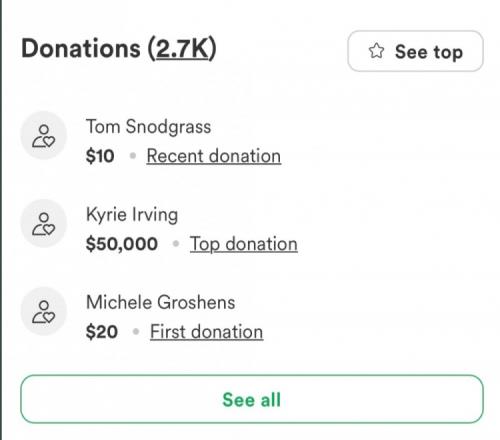Image resolution: width=500 pixels, height=440 pixels.
Task: Follow the Recent donation link
Action: (214, 156)
